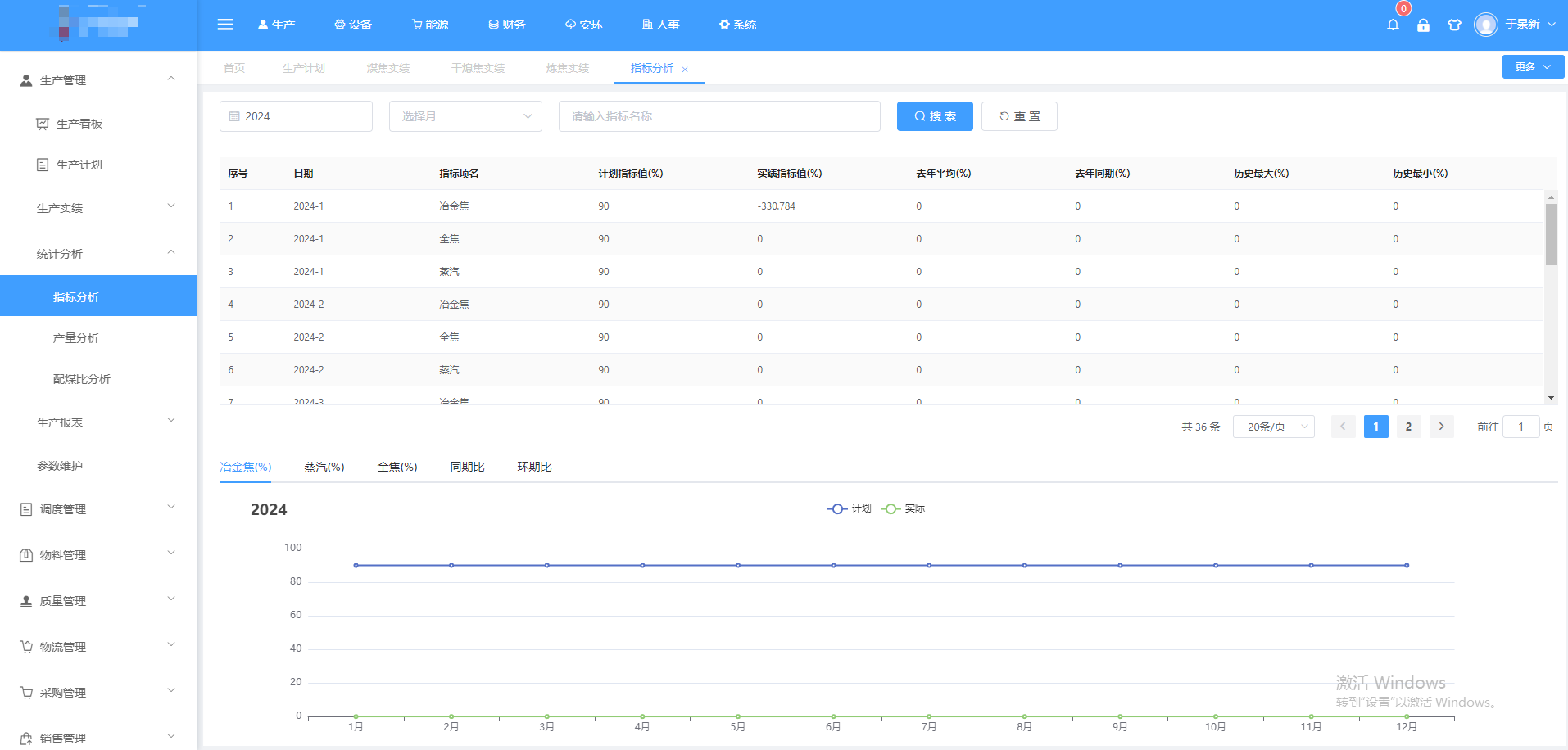
Task: Open the 能源 top menu
Action: click(430, 25)
